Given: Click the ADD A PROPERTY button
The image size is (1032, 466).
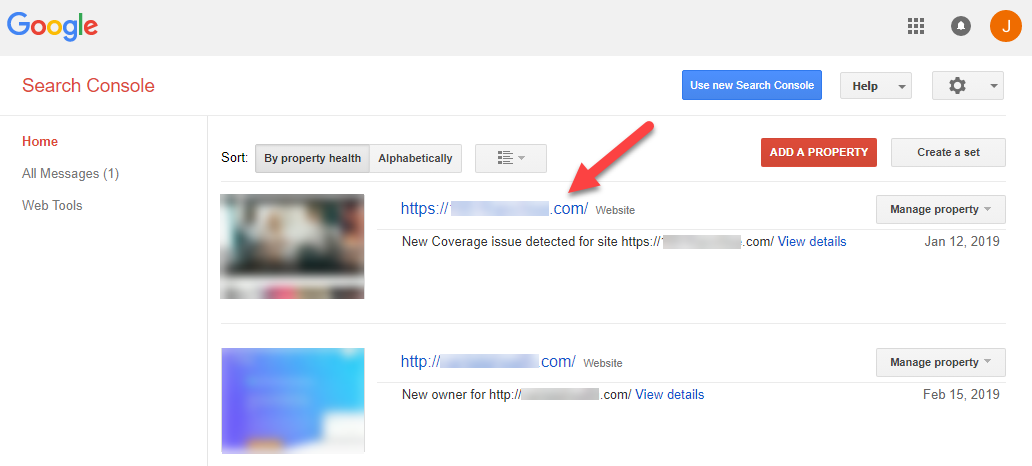Looking at the screenshot, I should tap(819, 152).
